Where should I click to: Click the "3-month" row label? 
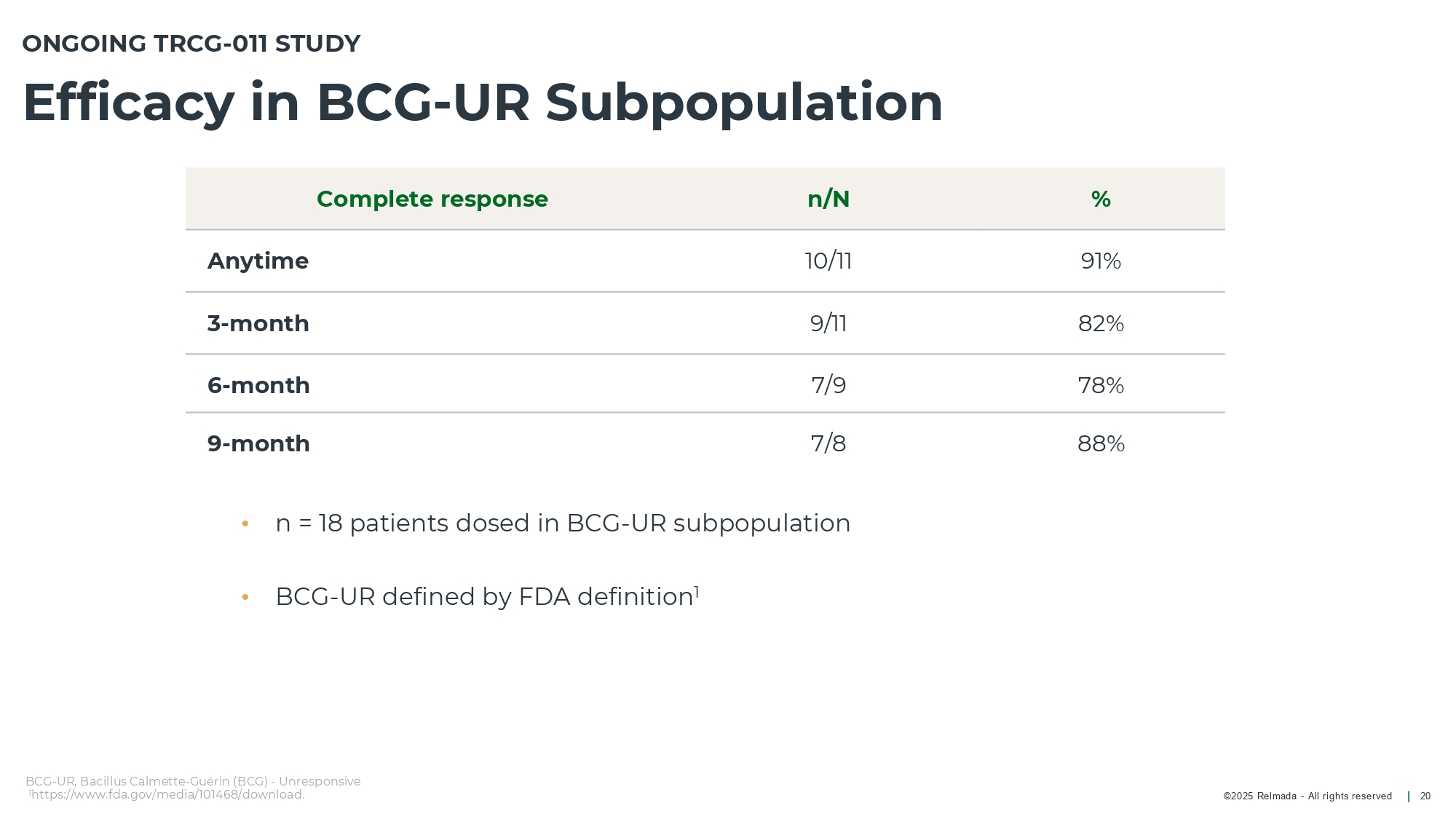(x=258, y=323)
